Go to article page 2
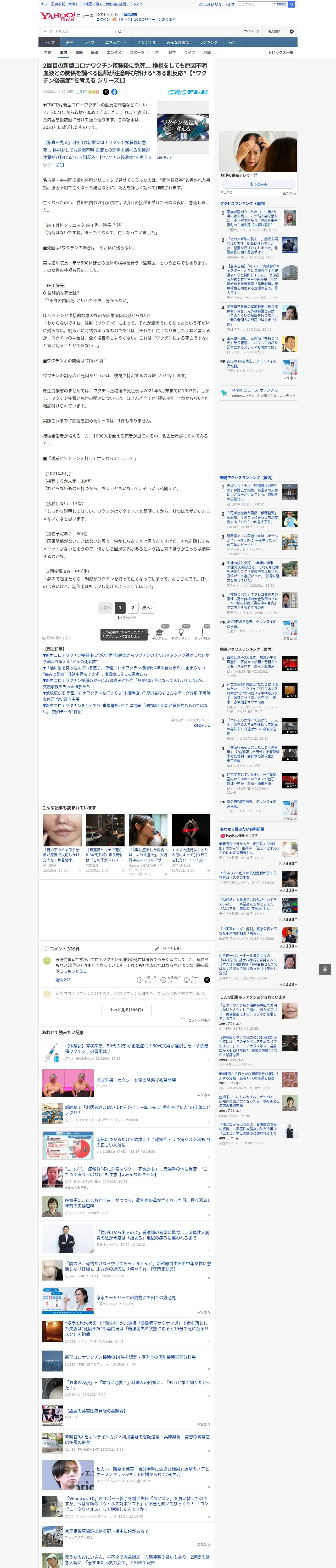 click(133, 608)
